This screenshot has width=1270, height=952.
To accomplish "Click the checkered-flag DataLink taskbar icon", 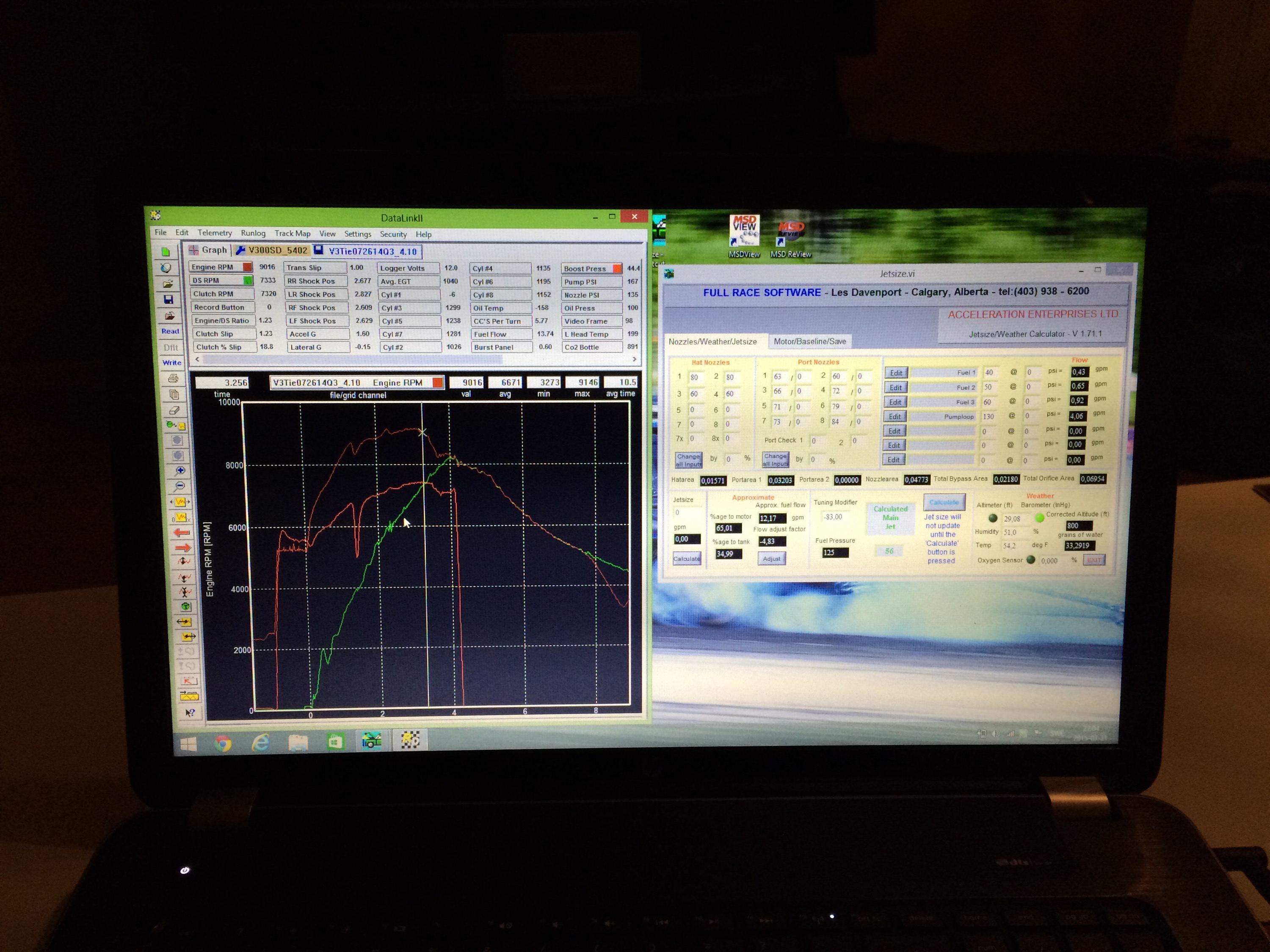I will 410,740.
